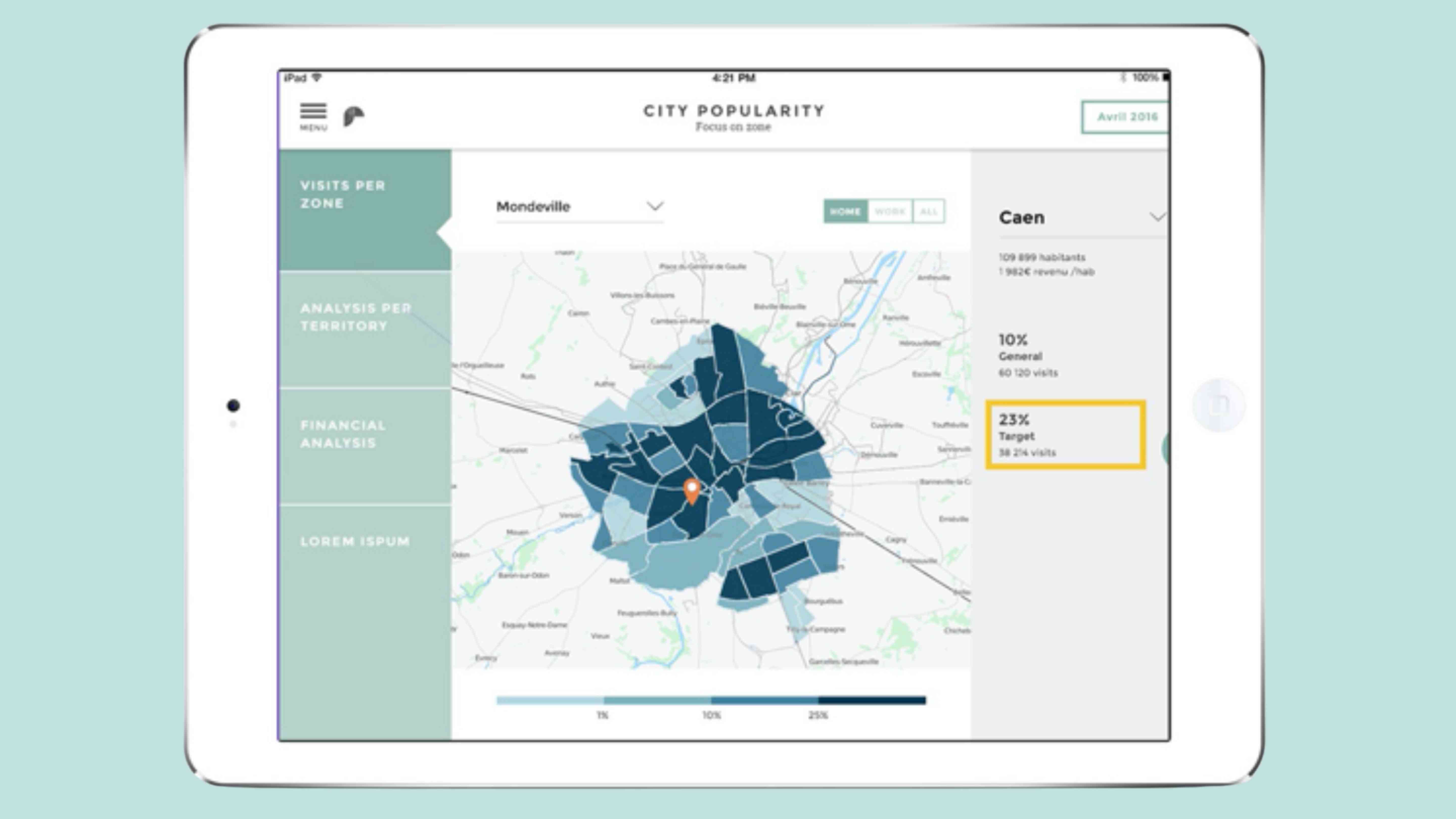Click the darkest legend segment above 25%

(x=872, y=700)
